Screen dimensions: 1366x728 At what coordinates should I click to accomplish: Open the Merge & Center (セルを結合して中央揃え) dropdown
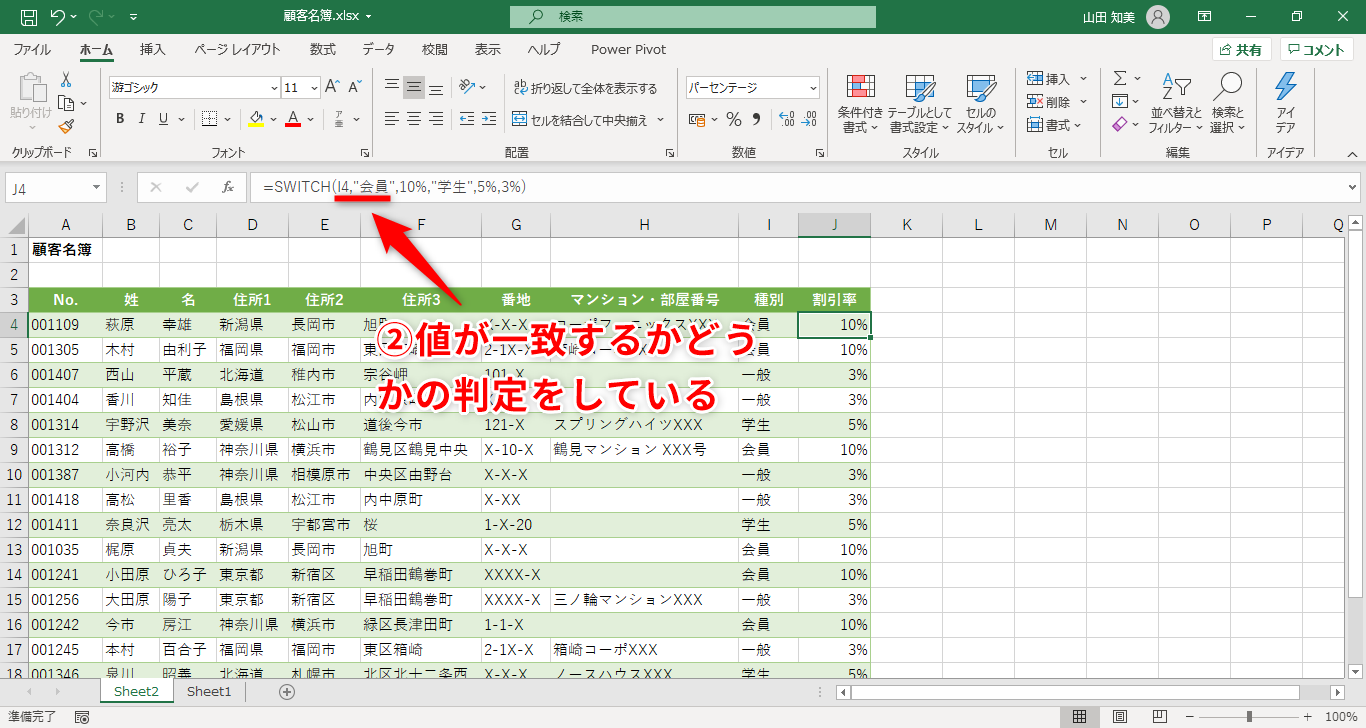click(x=660, y=120)
